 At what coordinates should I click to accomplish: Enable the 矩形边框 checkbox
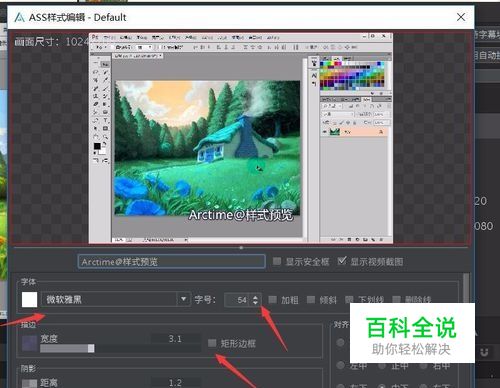(x=212, y=343)
